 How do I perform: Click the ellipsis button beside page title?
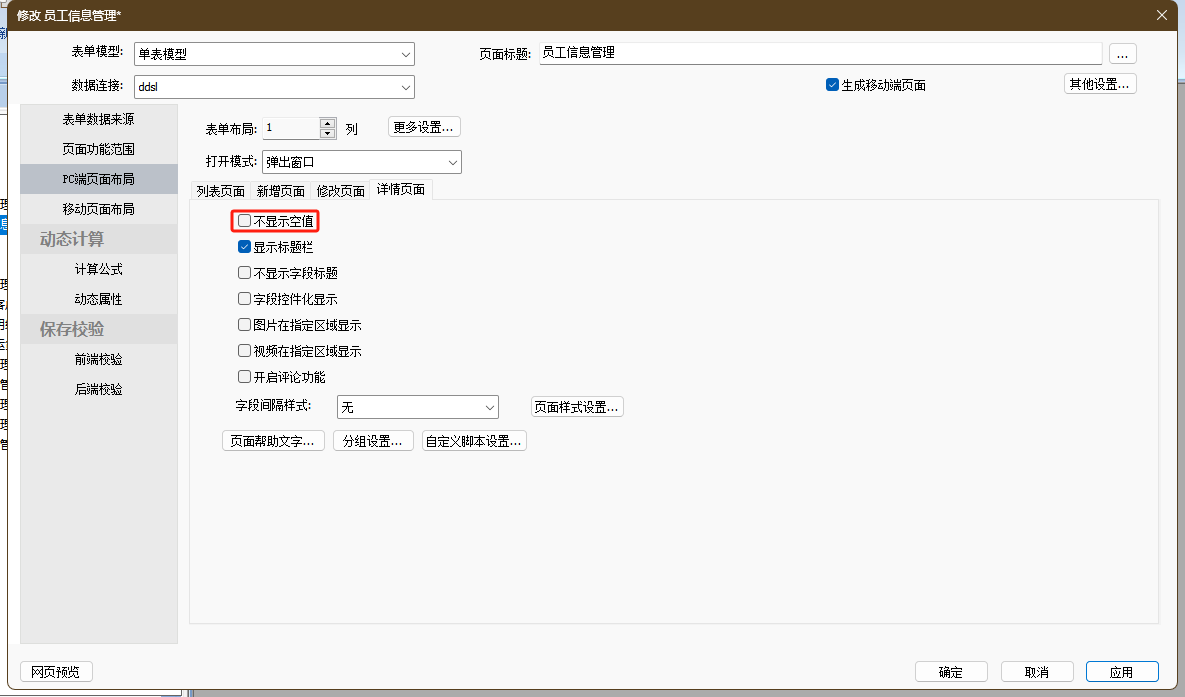1122,54
